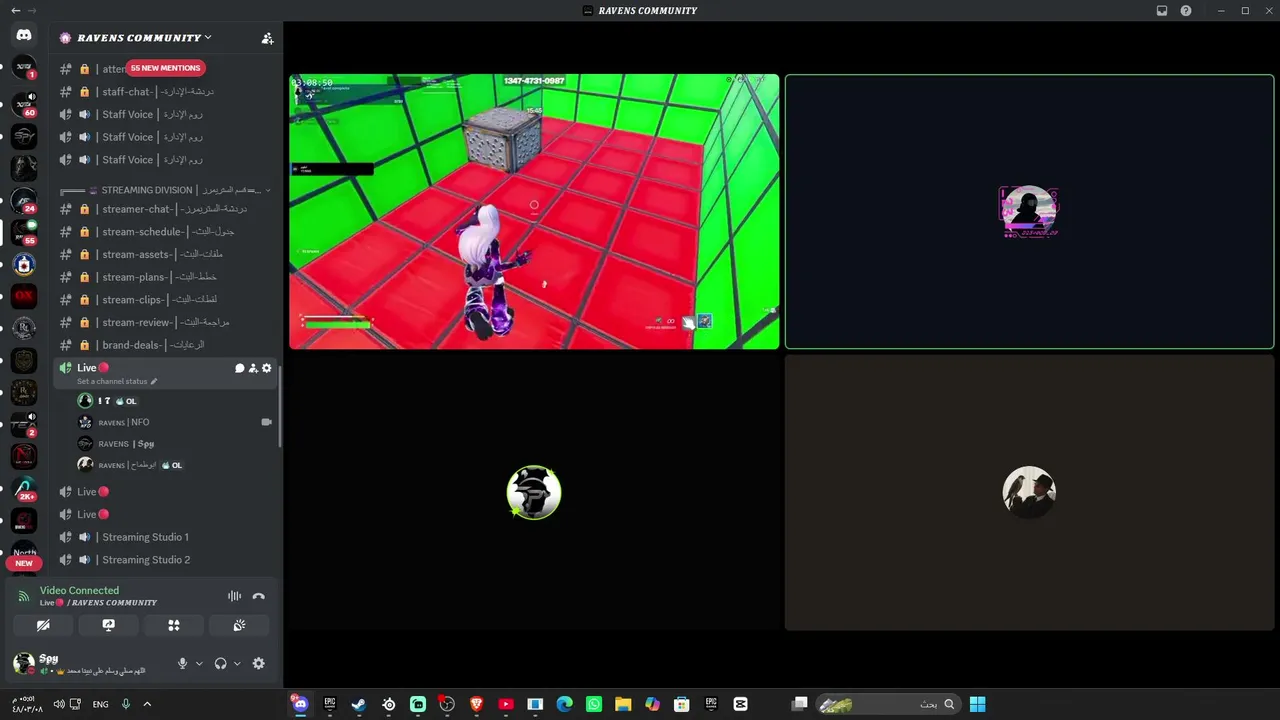Join Streaming Studio 2 voice channel
The height and width of the screenshot is (720, 1280).
point(166,560)
